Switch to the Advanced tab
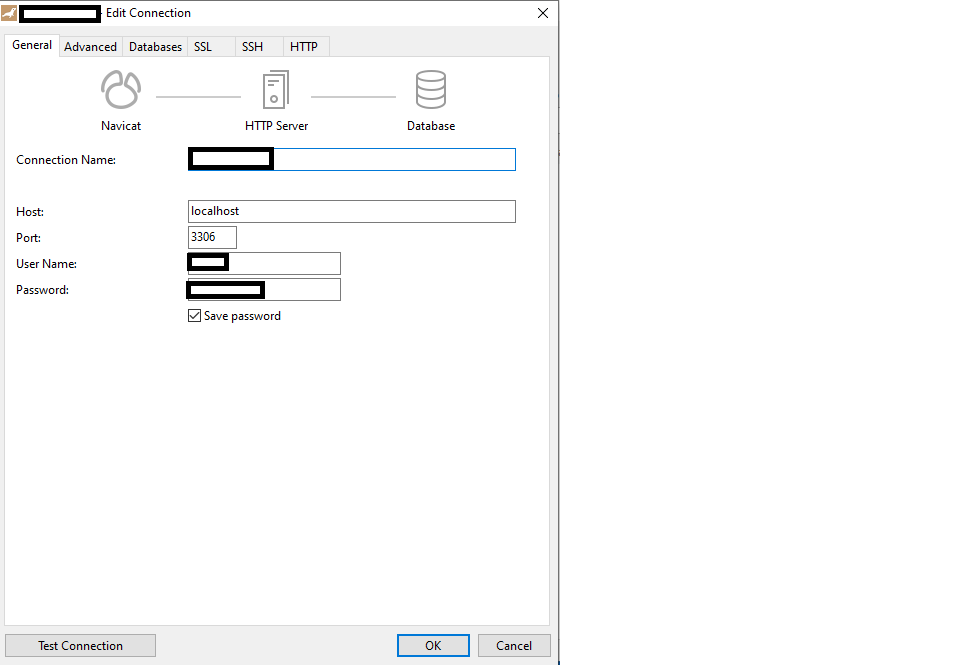This screenshot has width=961, height=671. point(90,47)
